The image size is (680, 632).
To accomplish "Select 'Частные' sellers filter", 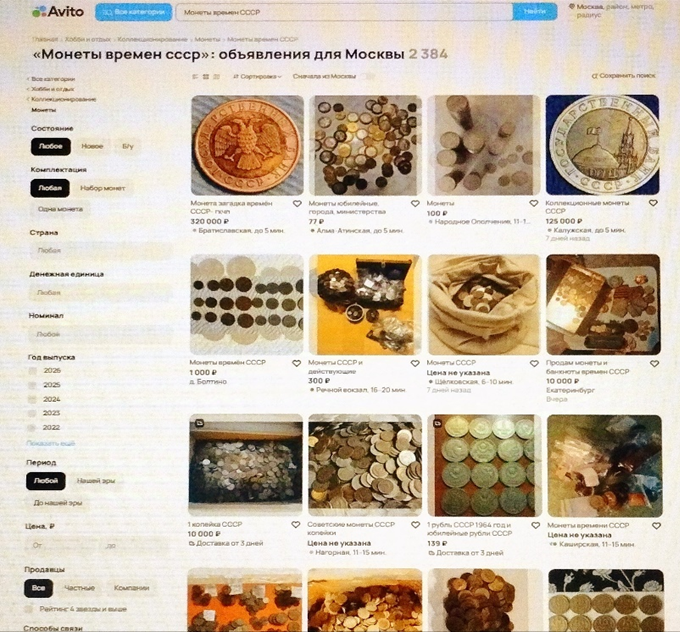I will [79, 588].
